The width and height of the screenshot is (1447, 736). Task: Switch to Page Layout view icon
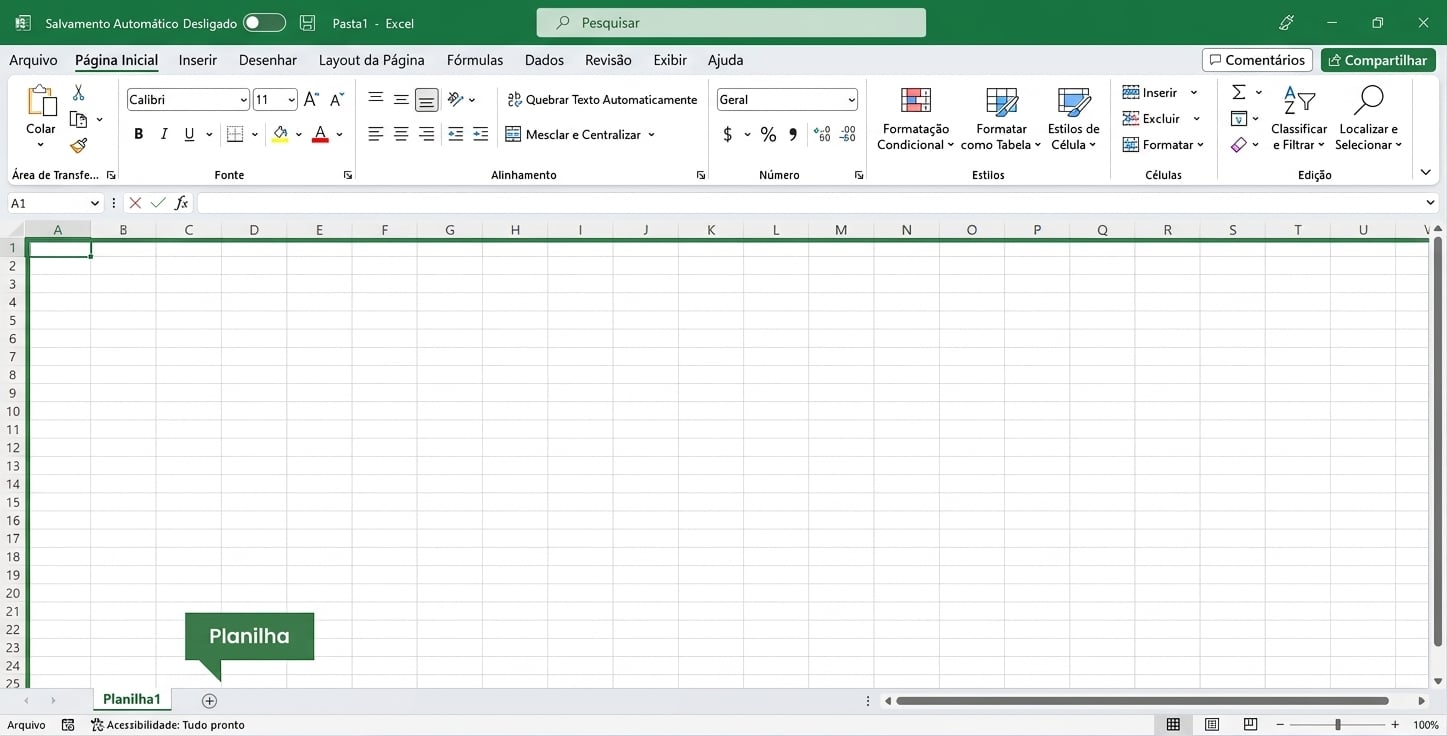coord(1211,724)
